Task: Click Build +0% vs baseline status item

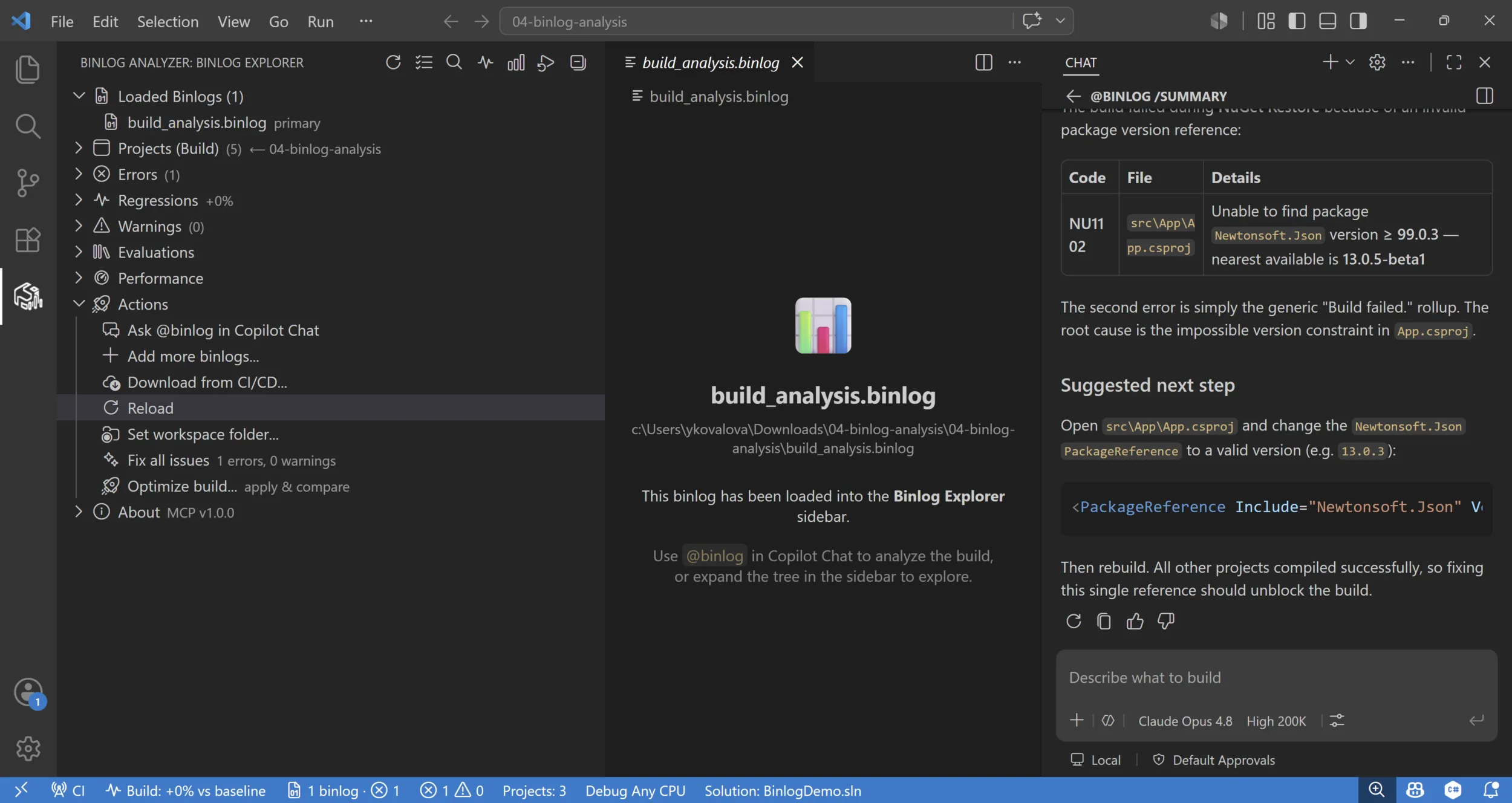Action: [186, 791]
